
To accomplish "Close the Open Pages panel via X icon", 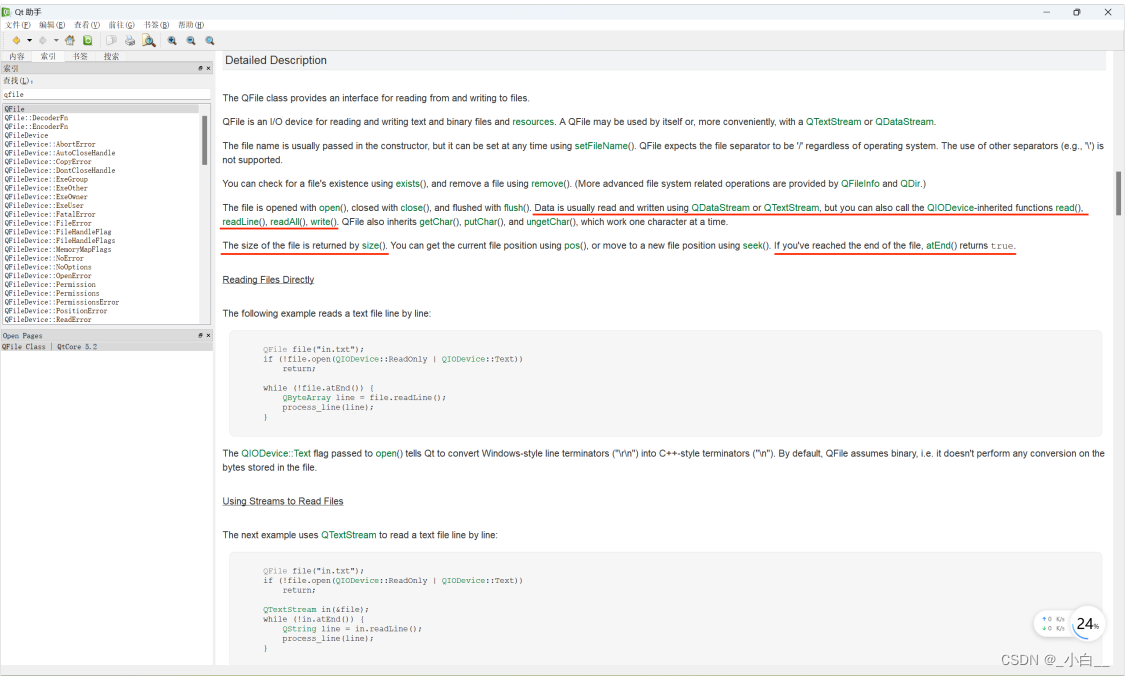I will pyautogui.click(x=209, y=335).
